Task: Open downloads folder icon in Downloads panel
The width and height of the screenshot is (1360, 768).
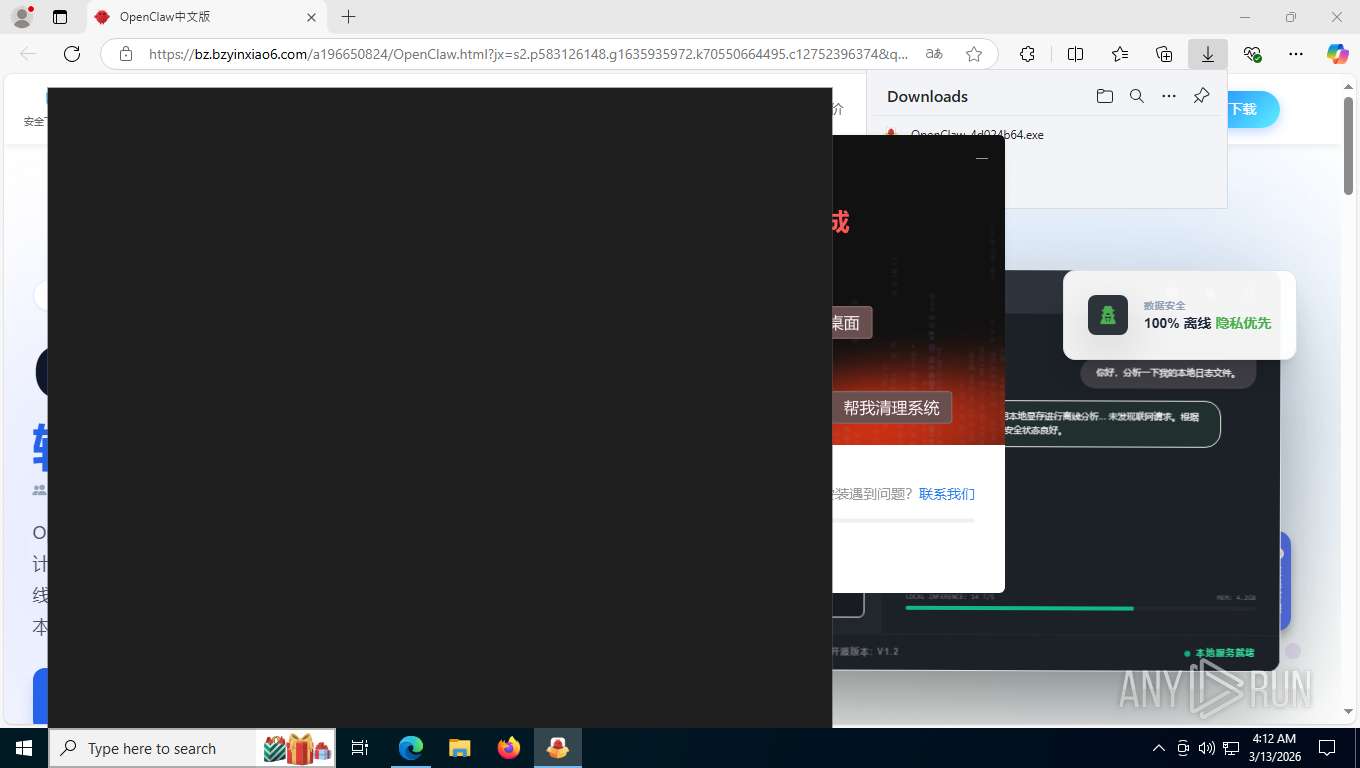Action: [x=1104, y=96]
